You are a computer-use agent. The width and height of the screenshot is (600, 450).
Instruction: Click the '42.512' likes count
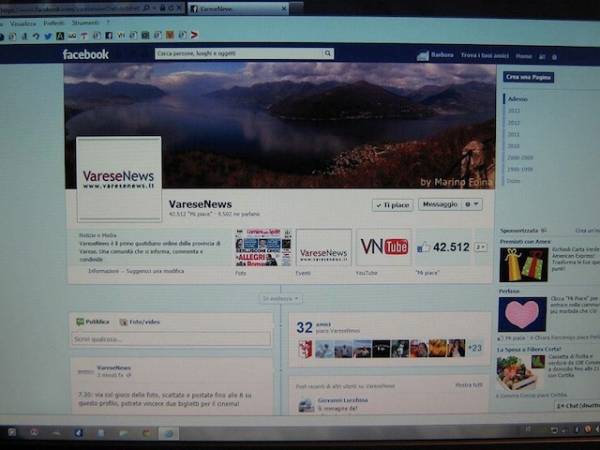click(451, 247)
